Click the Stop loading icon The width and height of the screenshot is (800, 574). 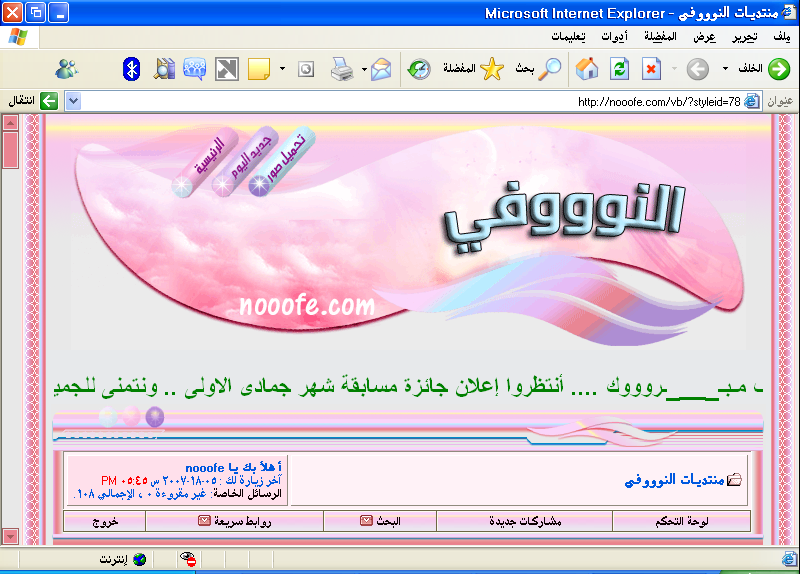(x=651, y=69)
